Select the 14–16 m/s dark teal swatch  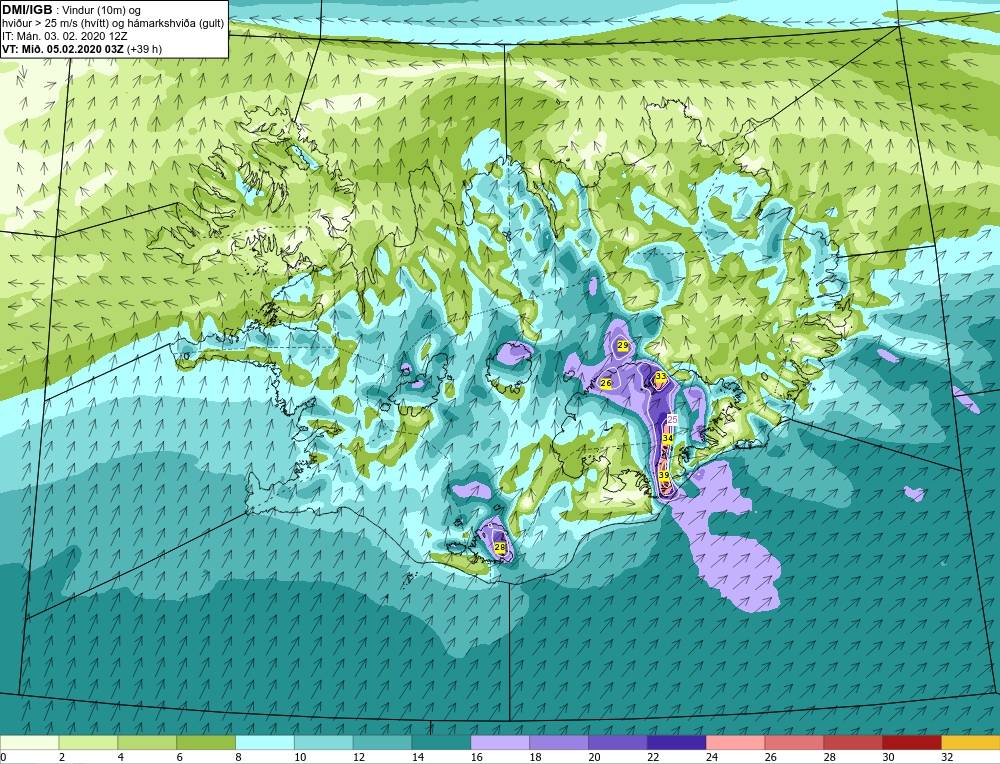pyautogui.click(x=441, y=742)
